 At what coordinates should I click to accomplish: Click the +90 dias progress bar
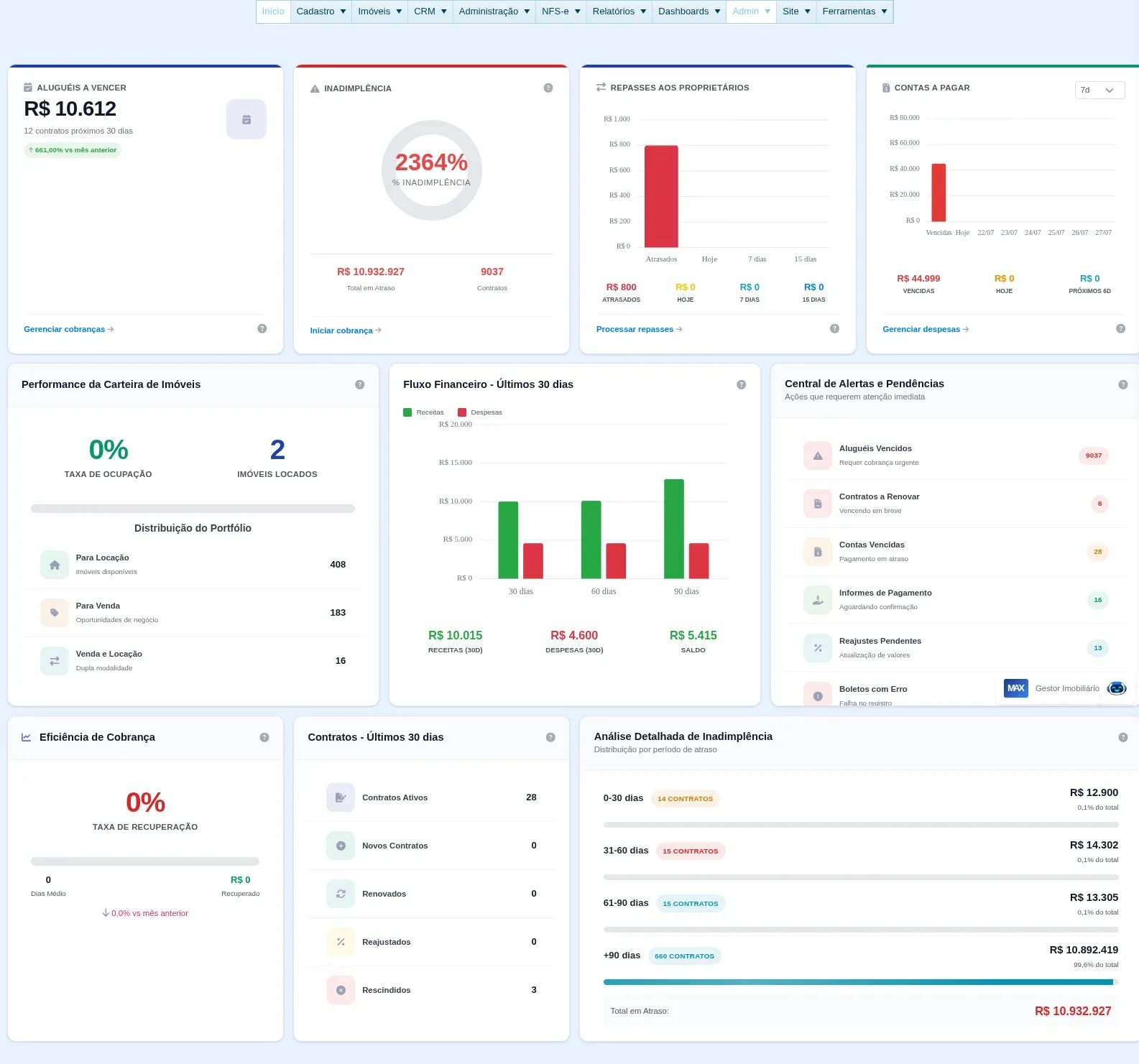point(861,982)
